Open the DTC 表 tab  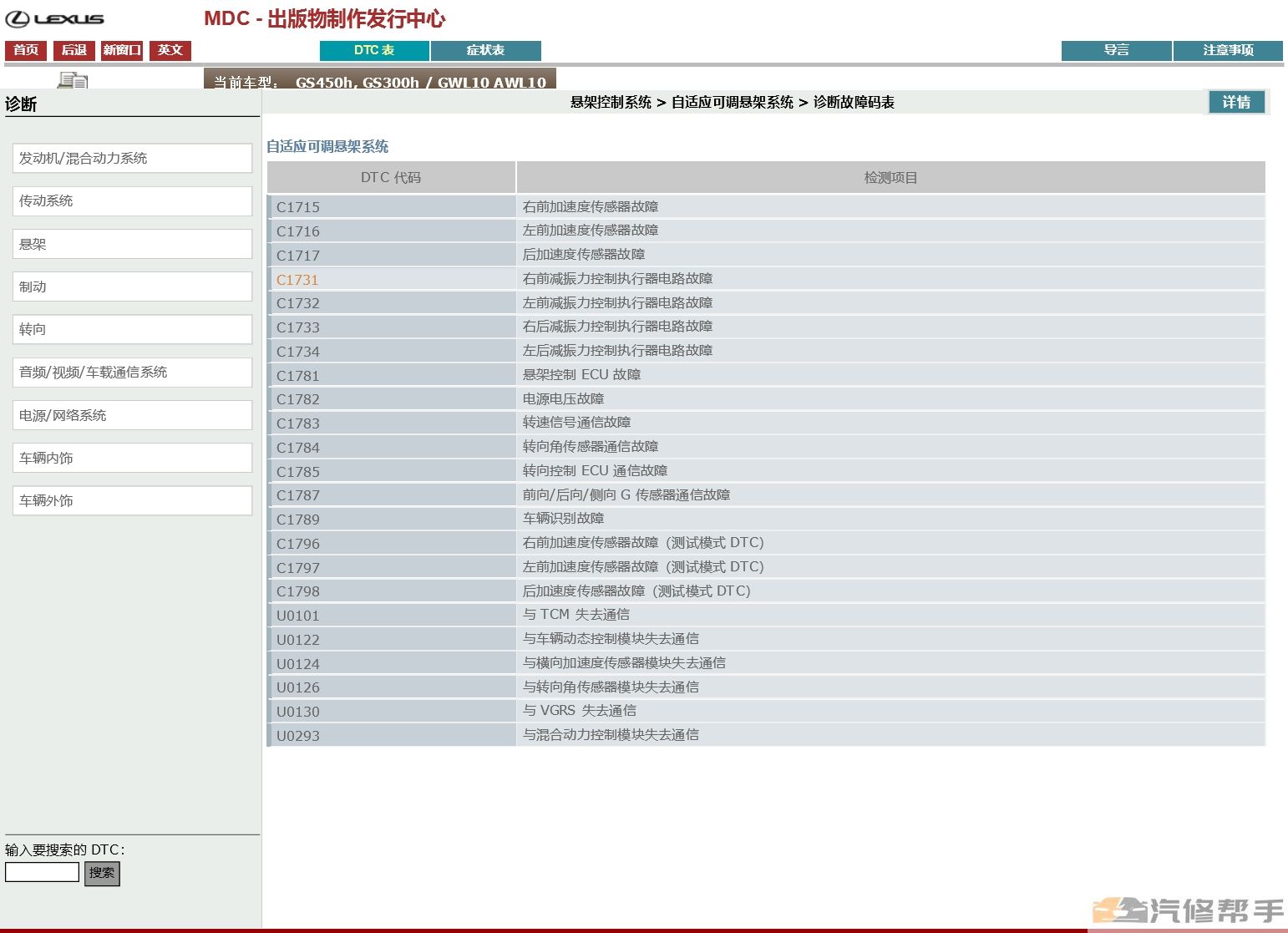(x=374, y=50)
